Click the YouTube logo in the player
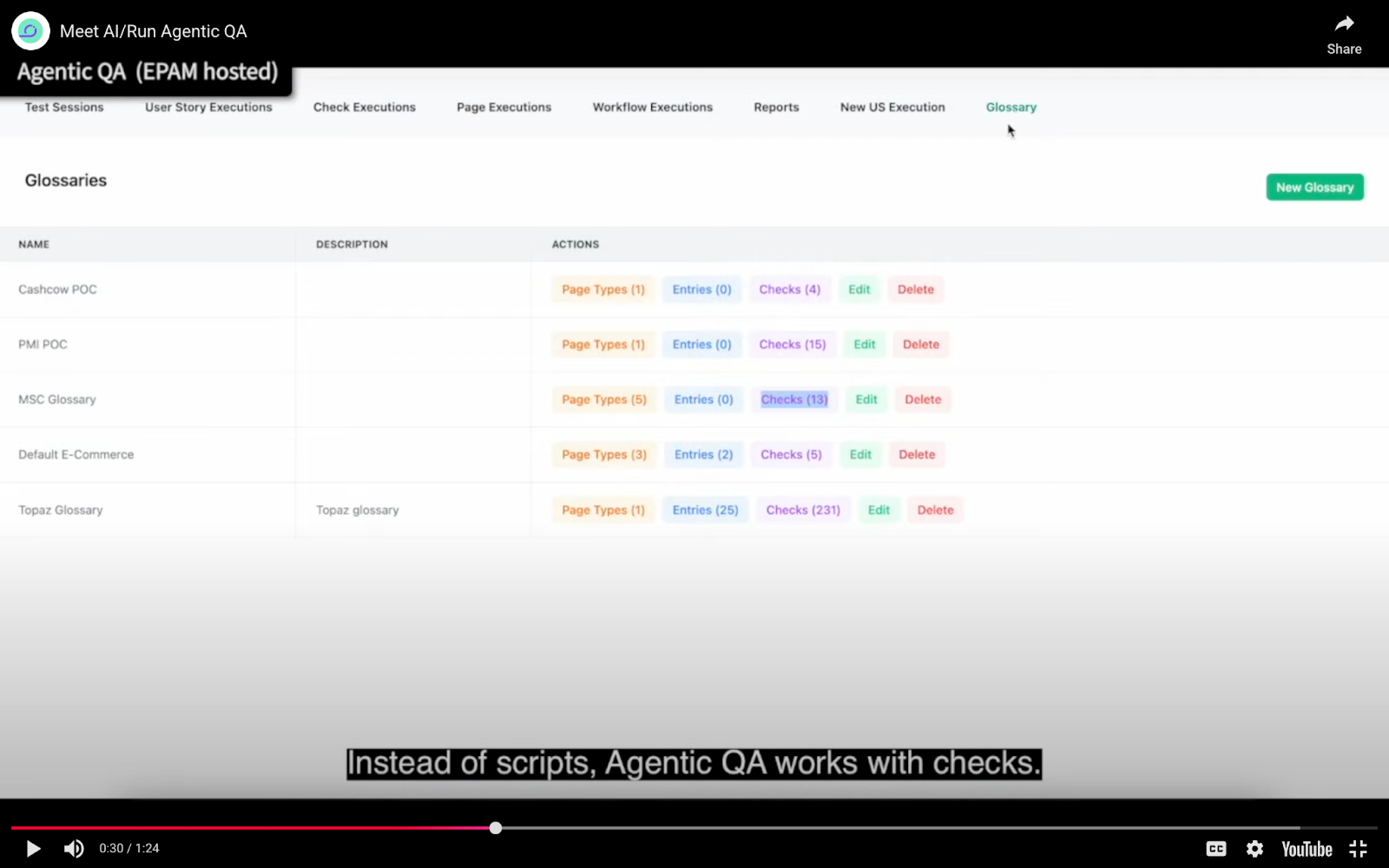The image size is (1389, 868). (x=1307, y=849)
